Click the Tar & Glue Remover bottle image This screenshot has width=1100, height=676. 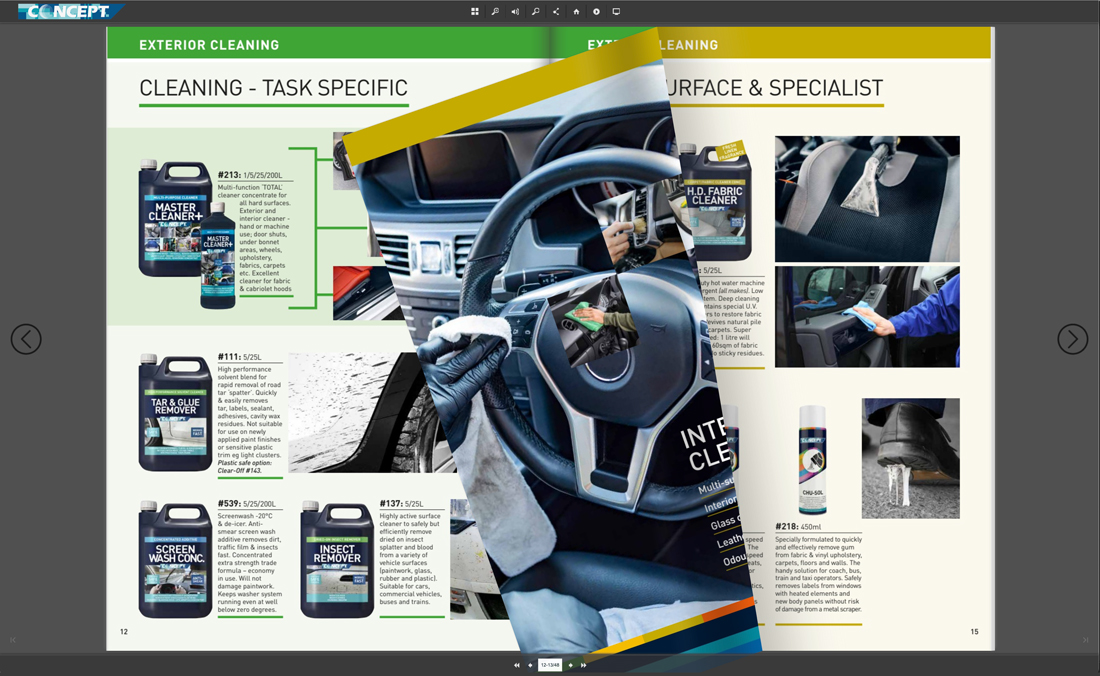pyautogui.click(x=175, y=412)
